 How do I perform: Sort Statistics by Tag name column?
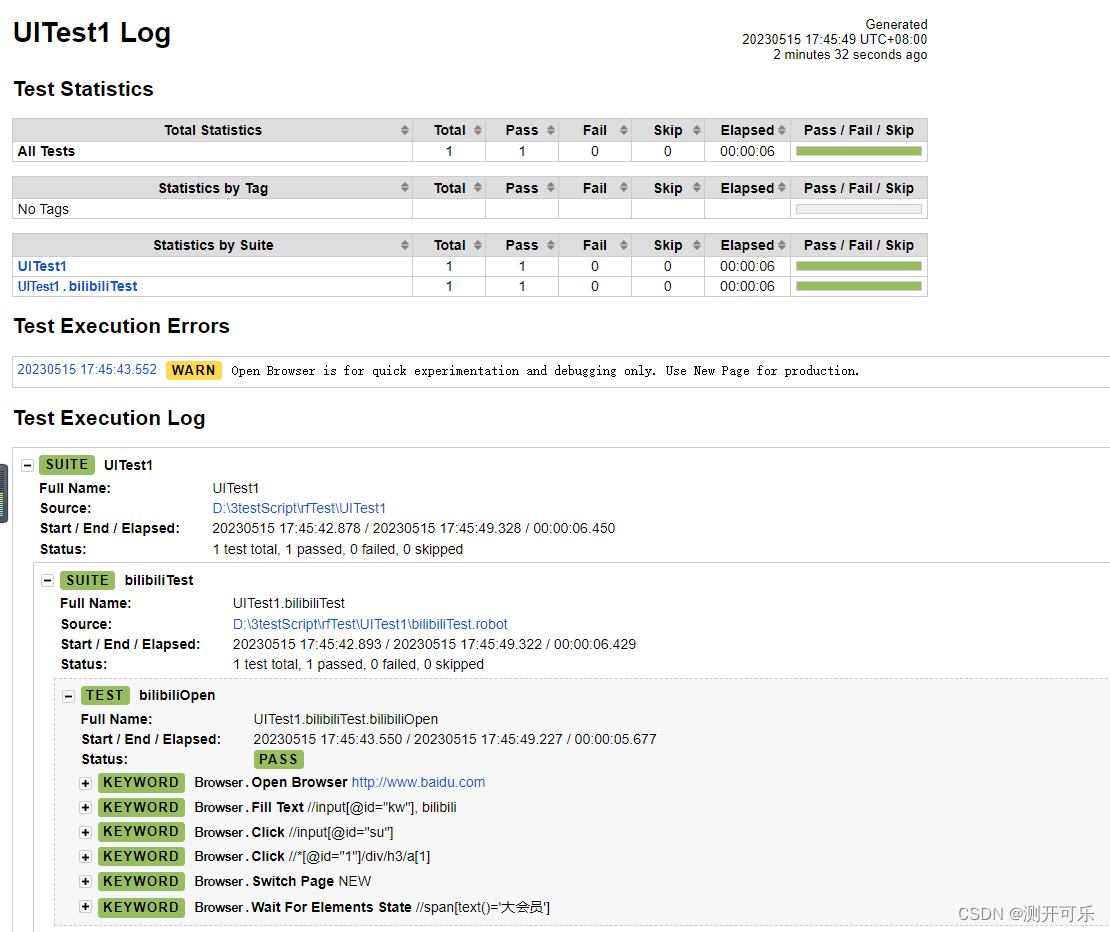coord(405,188)
